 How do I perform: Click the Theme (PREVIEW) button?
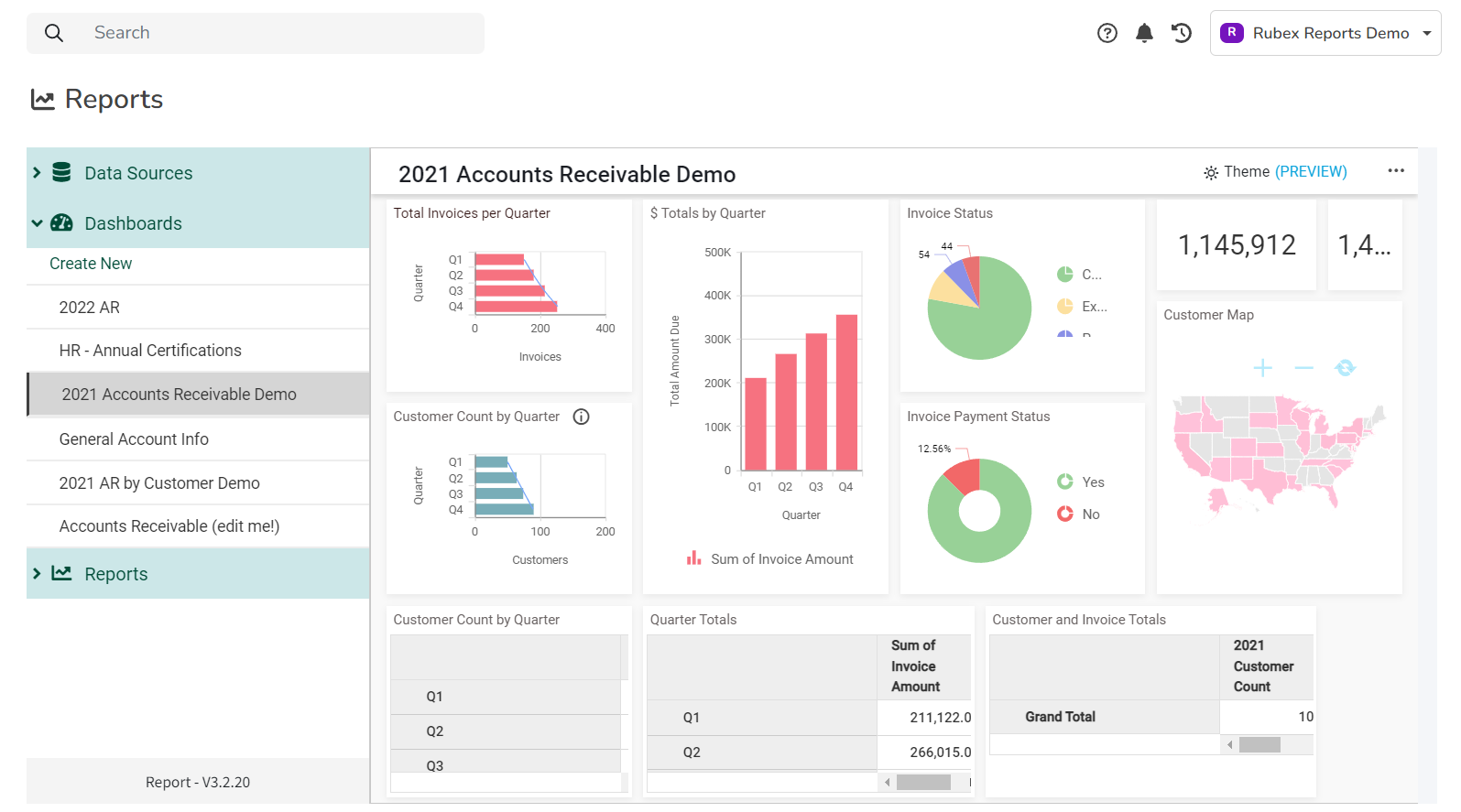click(x=1275, y=172)
